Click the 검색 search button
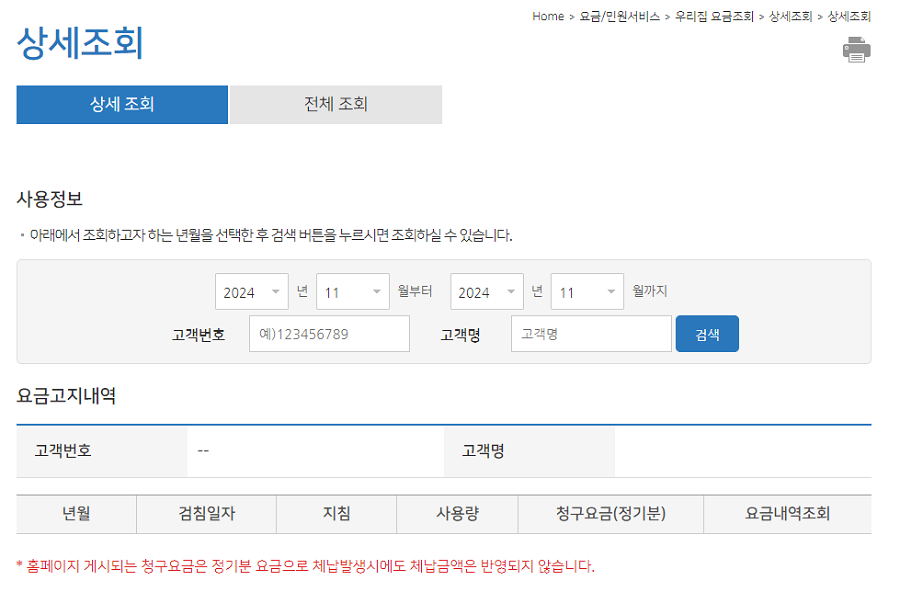 coord(707,333)
